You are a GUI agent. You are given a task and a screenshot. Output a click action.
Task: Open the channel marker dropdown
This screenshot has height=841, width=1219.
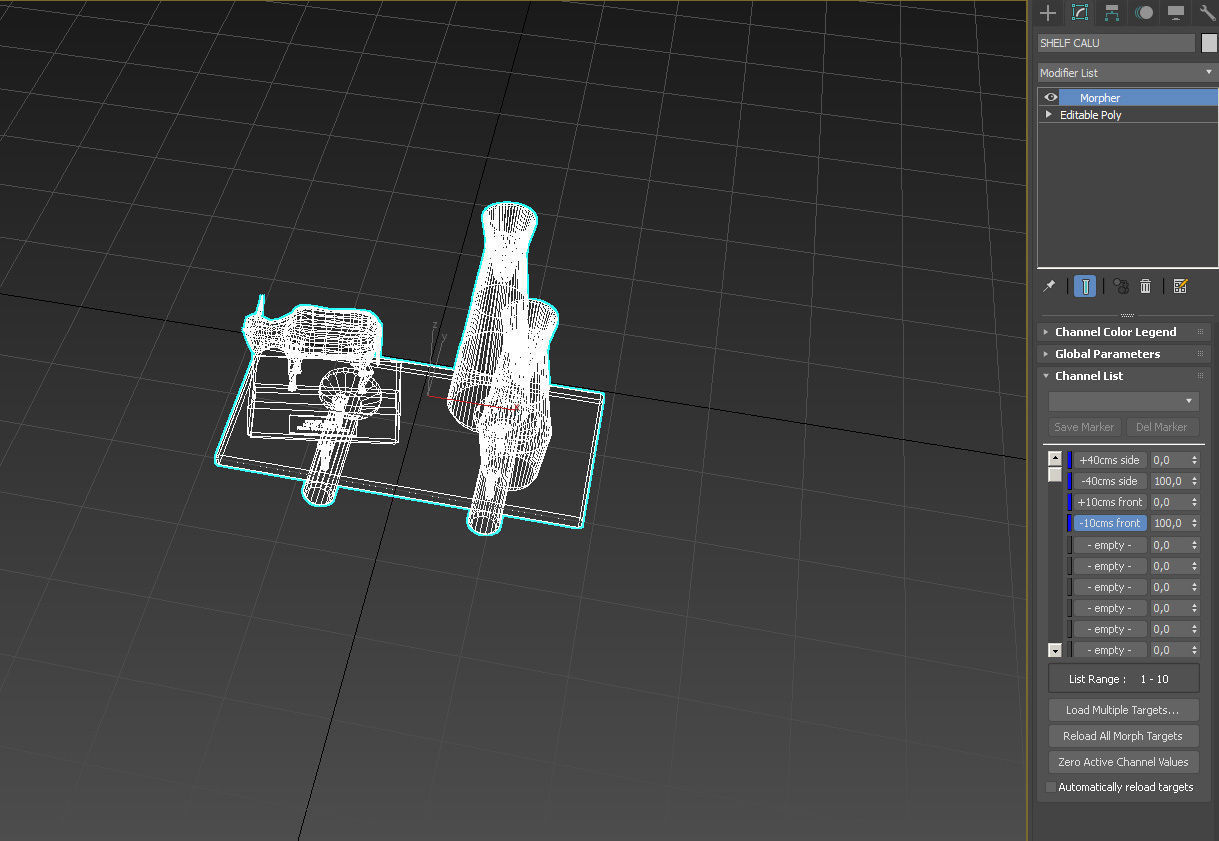(1124, 401)
